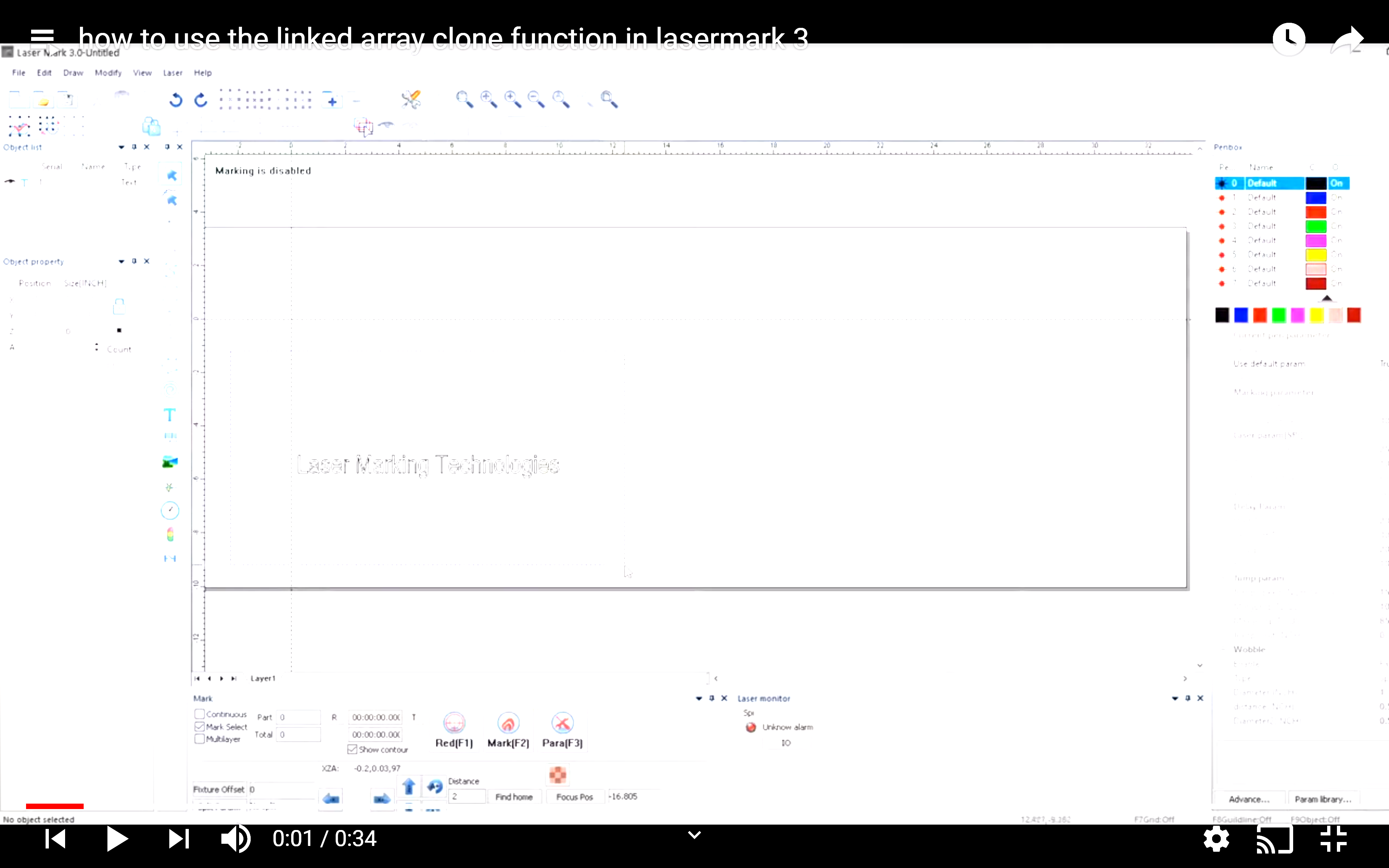
Task: Open the Laser menu
Action: [172, 73]
